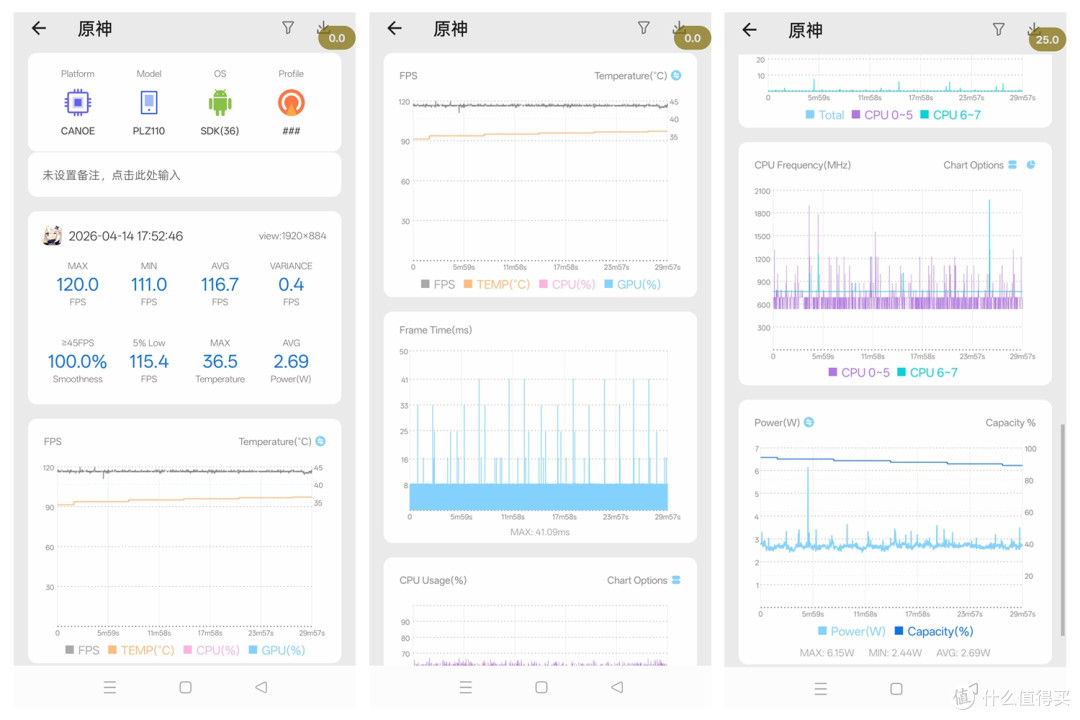Toggle CPU 0~5 legend beside Total
The image size is (1080, 720).
point(882,115)
